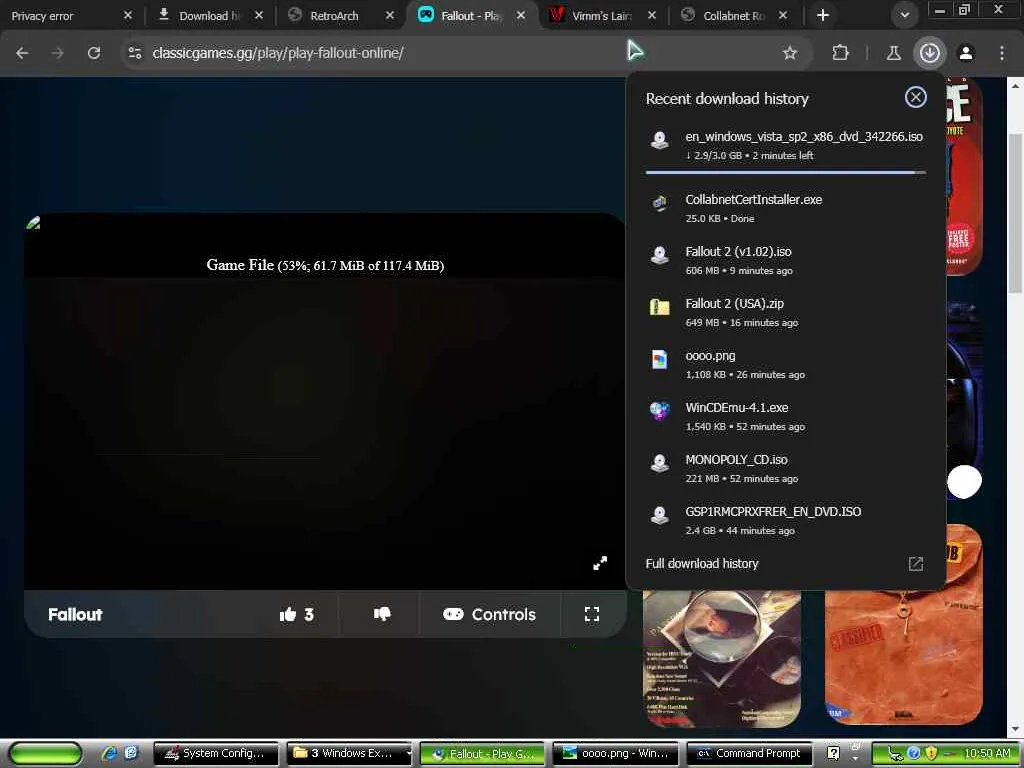Select the Fallout - Play tab
The width and height of the screenshot is (1024, 768).
[x=470, y=16]
